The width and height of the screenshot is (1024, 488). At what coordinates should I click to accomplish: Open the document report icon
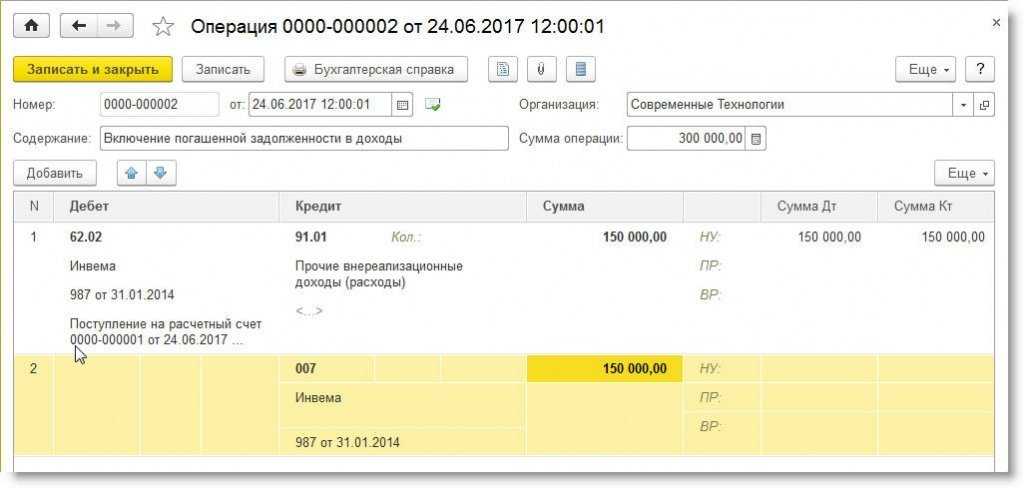tap(502, 69)
